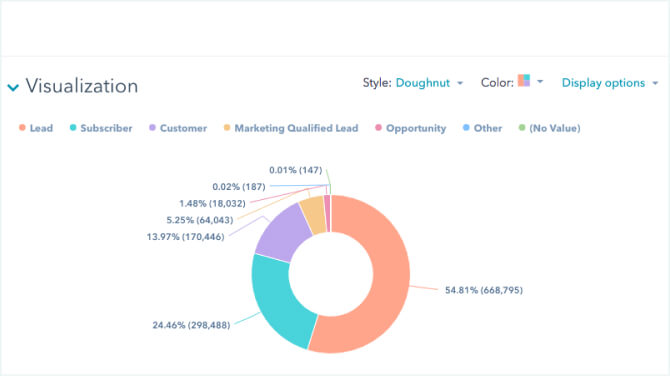Toggle the Other legend item
The height and width of the screenshot is (376, 670).
point(482,128)
